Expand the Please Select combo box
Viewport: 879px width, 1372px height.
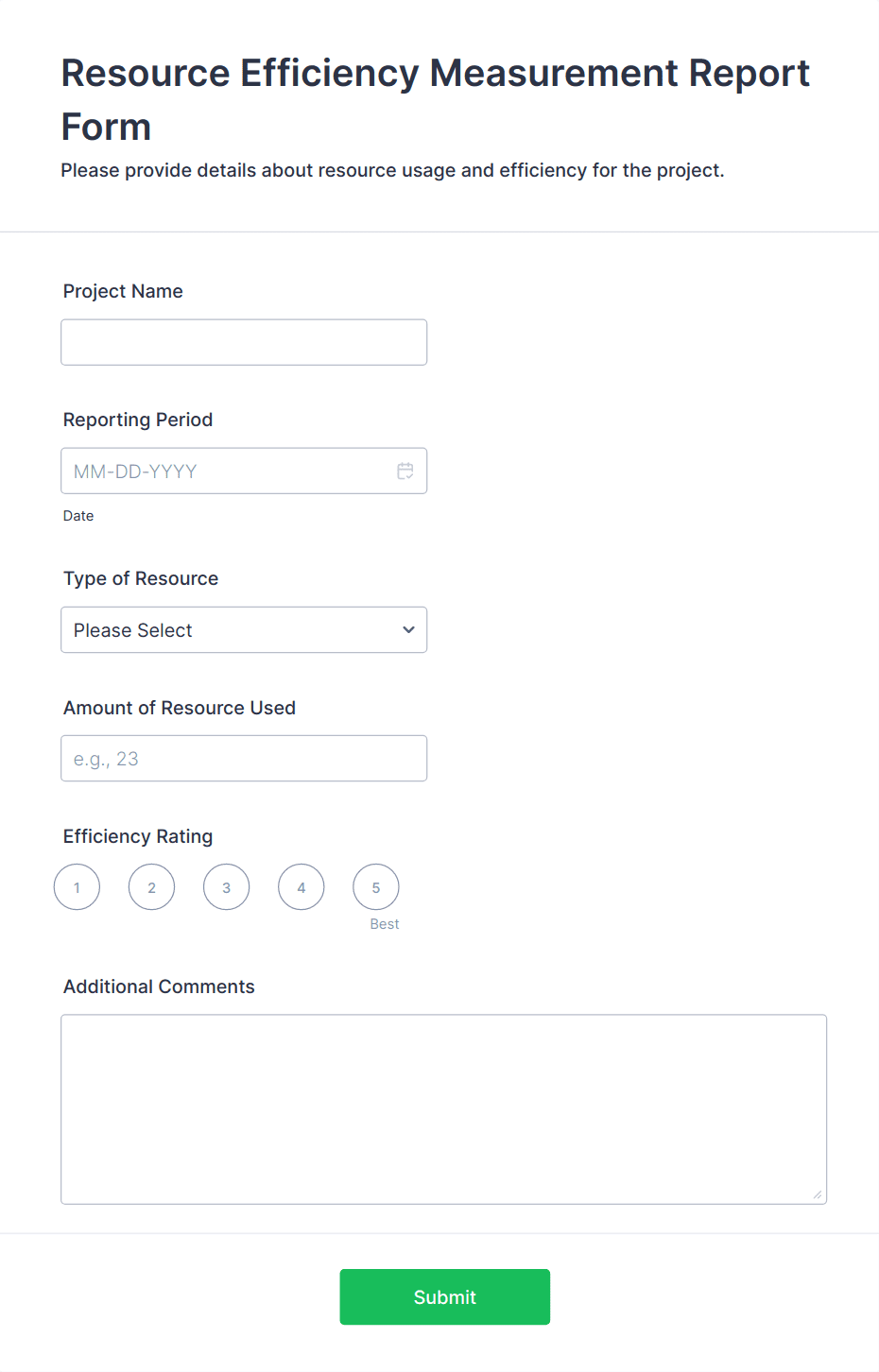click(x=244, y=629)
